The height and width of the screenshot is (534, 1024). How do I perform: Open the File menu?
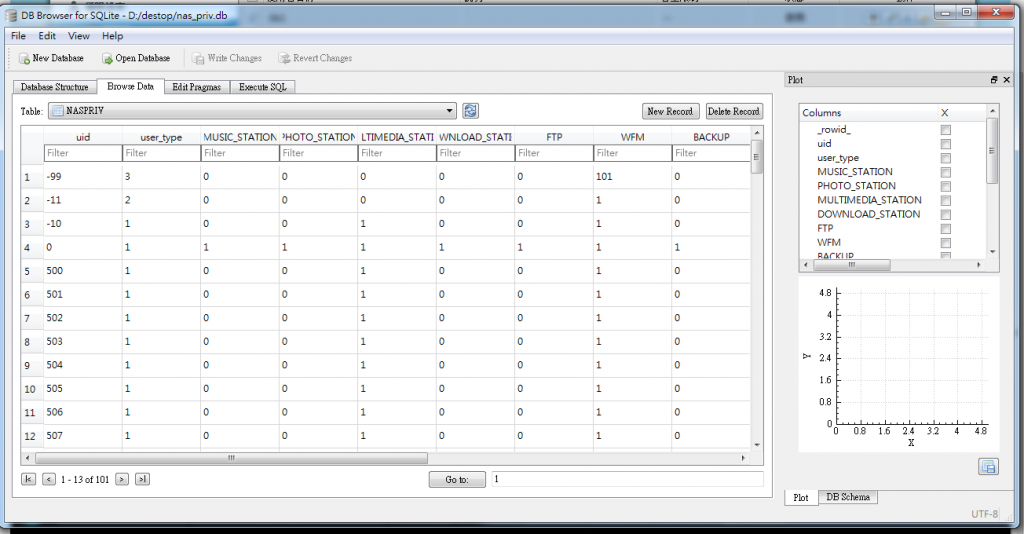pyautogui.click(x=18, y=36)
